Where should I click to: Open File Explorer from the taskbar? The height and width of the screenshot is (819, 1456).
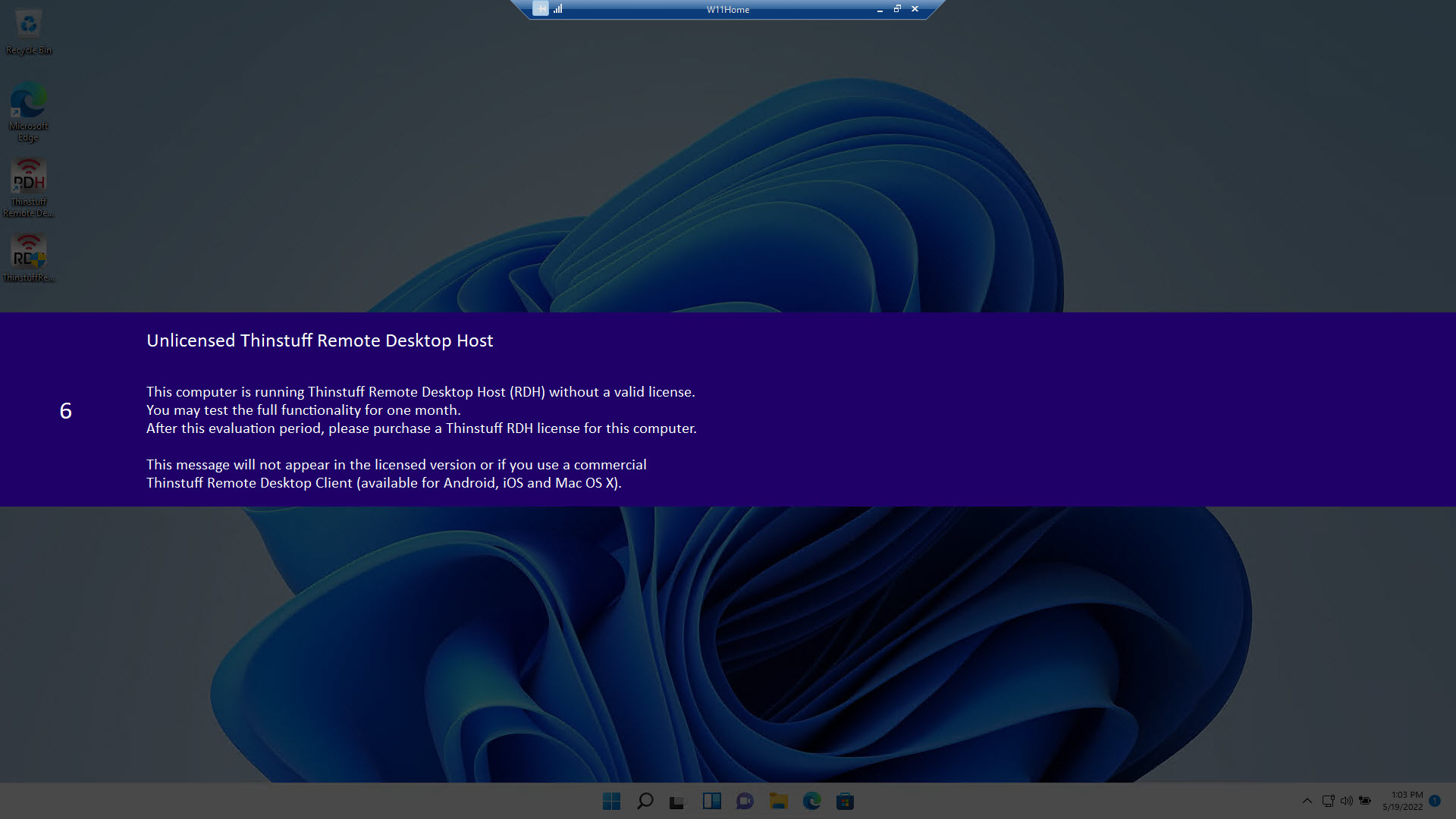[x=778, y=801]
